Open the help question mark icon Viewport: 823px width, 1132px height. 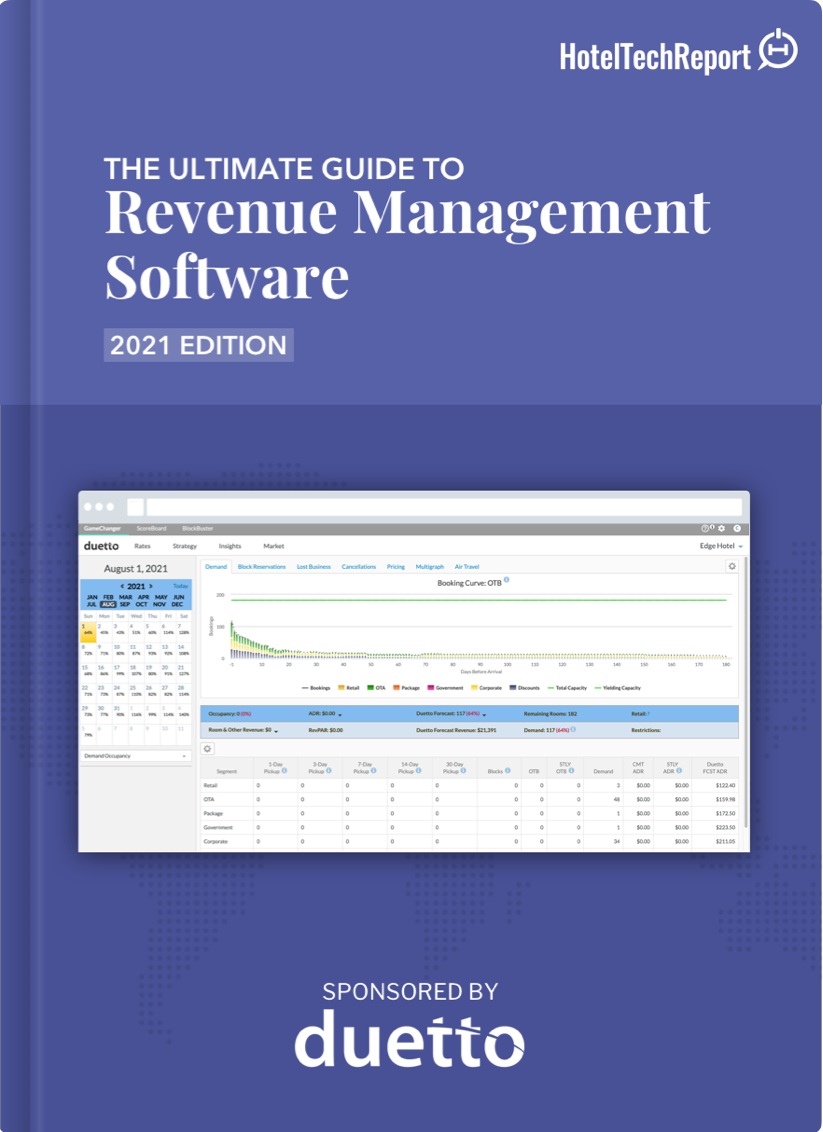click(x=705, y=528)
